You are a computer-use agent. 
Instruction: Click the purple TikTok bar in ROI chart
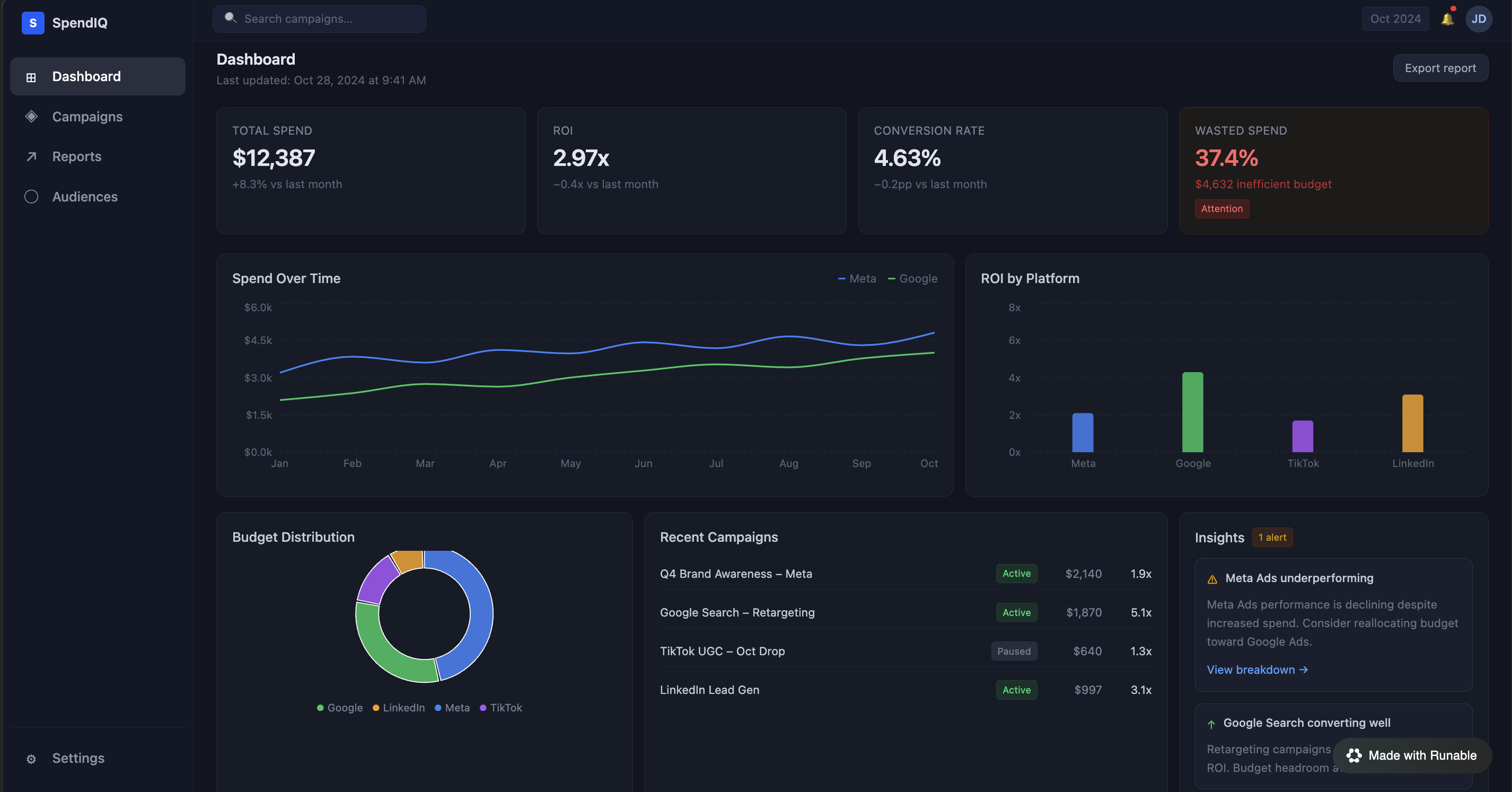pos(1303,436)
